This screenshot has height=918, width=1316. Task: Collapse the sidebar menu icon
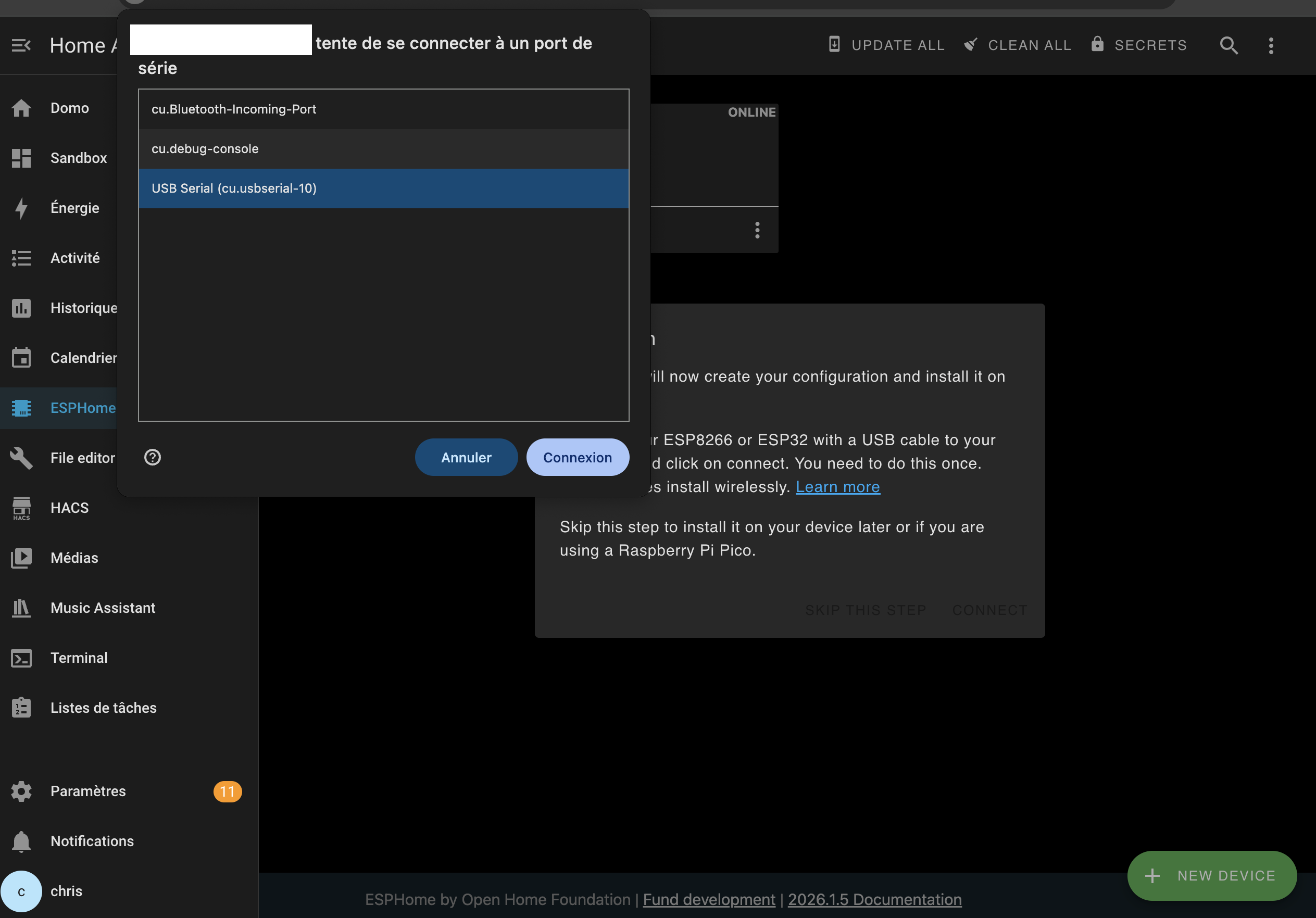(x=21, y=45)
